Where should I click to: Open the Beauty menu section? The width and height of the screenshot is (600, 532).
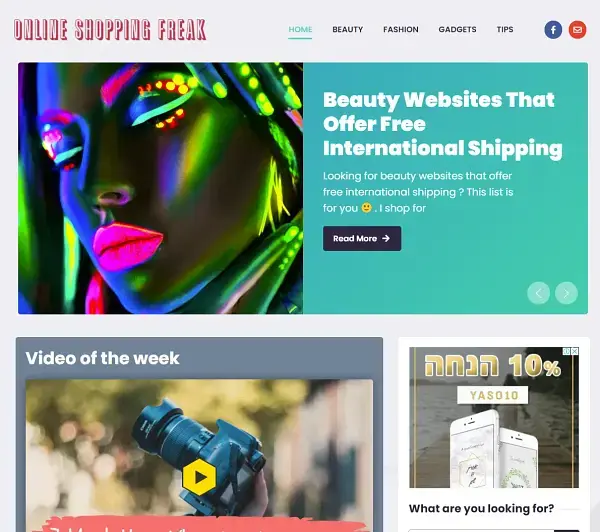coord(347,29)
